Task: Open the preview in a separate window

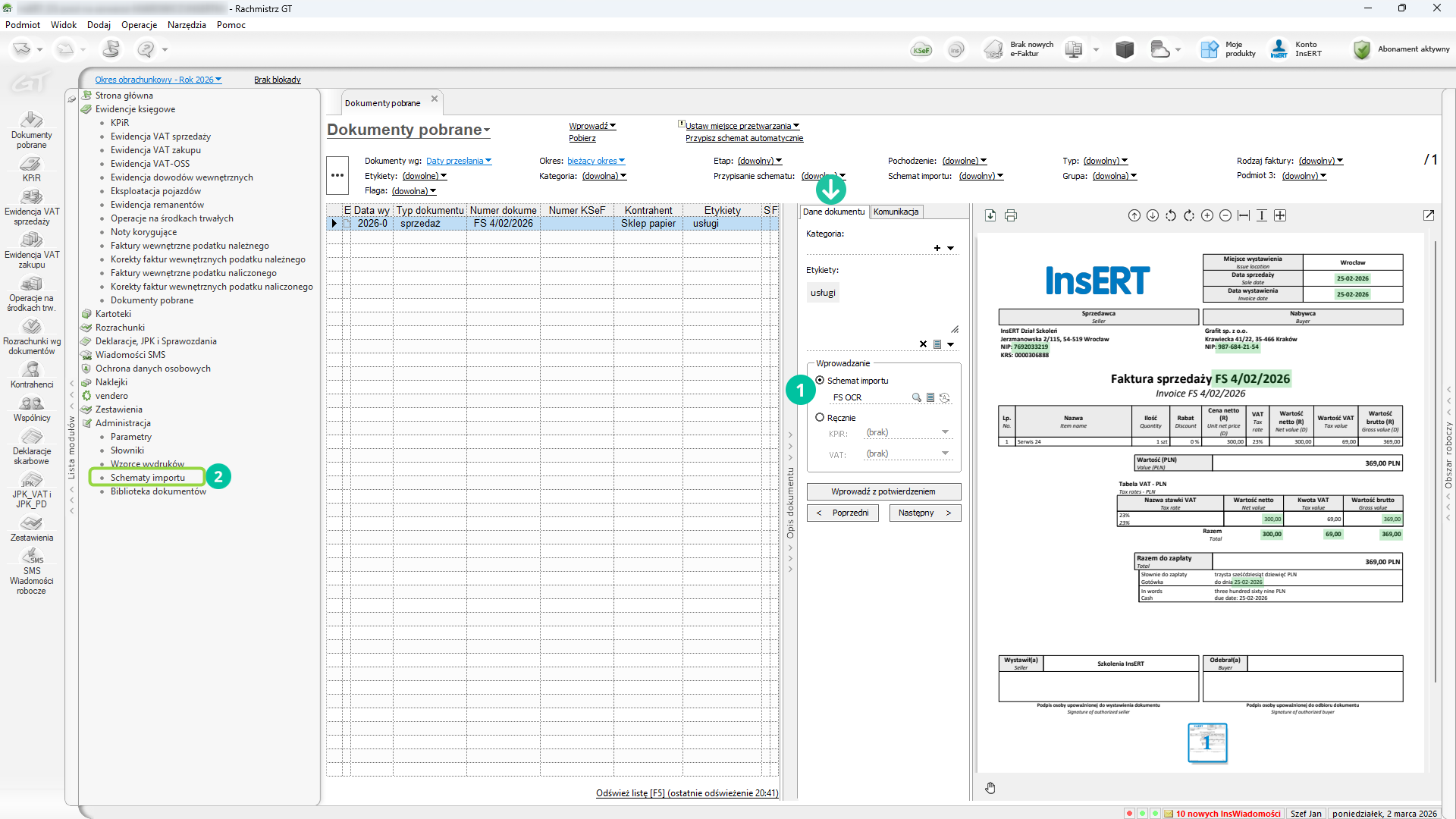Action: 1429,216
